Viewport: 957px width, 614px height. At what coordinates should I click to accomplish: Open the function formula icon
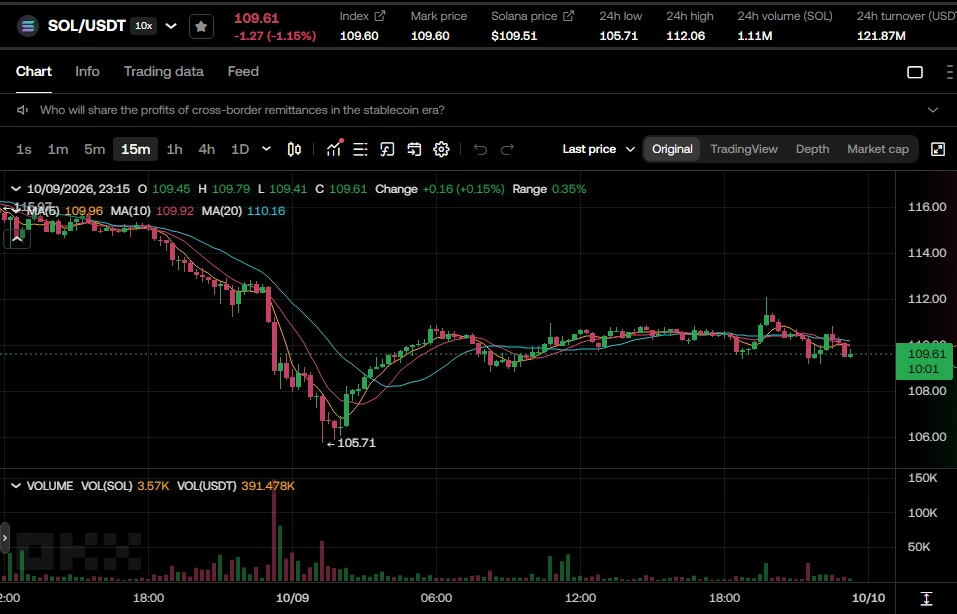(x=387, y=149)
